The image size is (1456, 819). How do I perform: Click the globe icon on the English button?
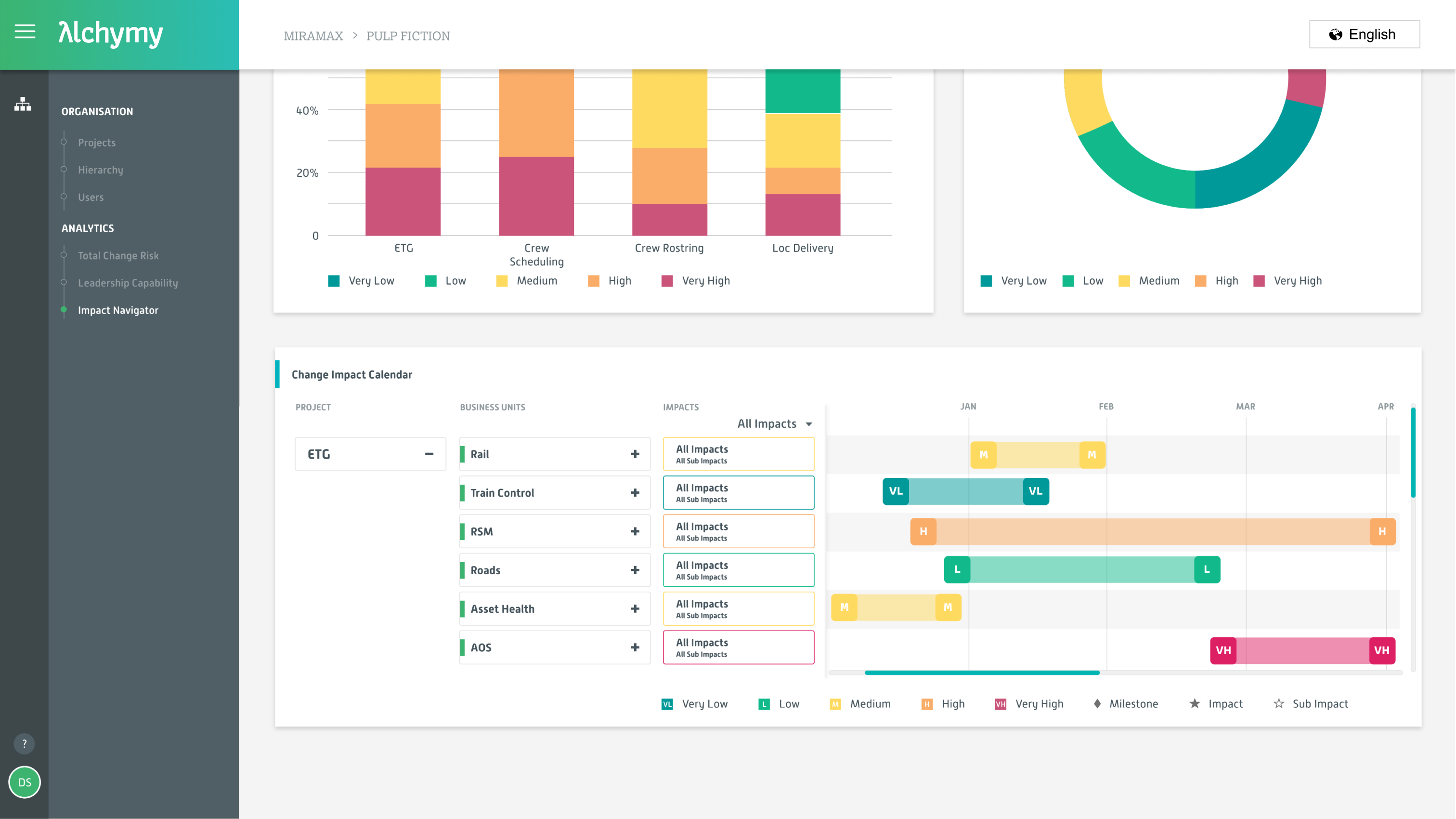(1337, 34)
